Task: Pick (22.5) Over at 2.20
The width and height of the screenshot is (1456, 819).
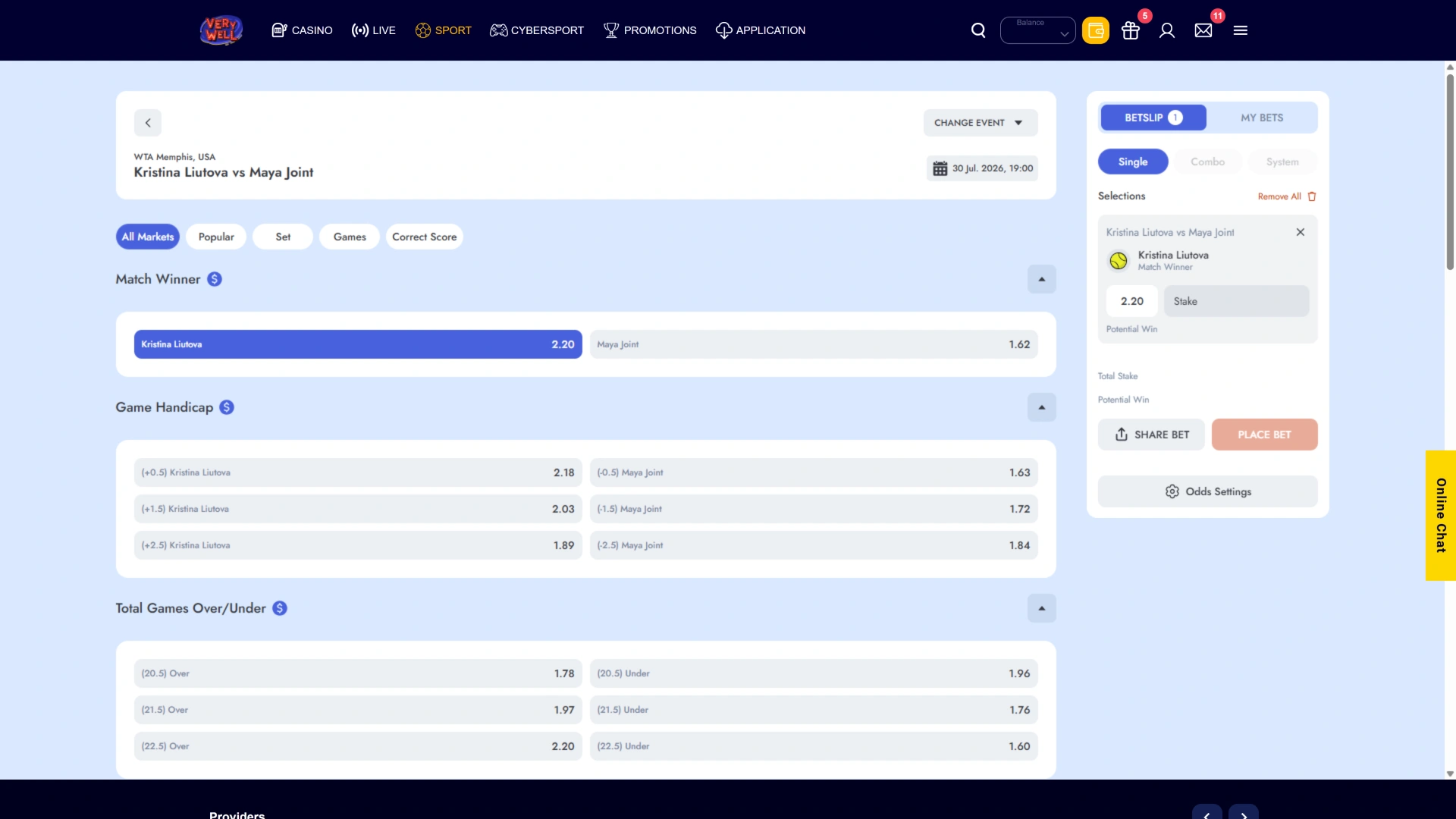Action: click(358, 746)
